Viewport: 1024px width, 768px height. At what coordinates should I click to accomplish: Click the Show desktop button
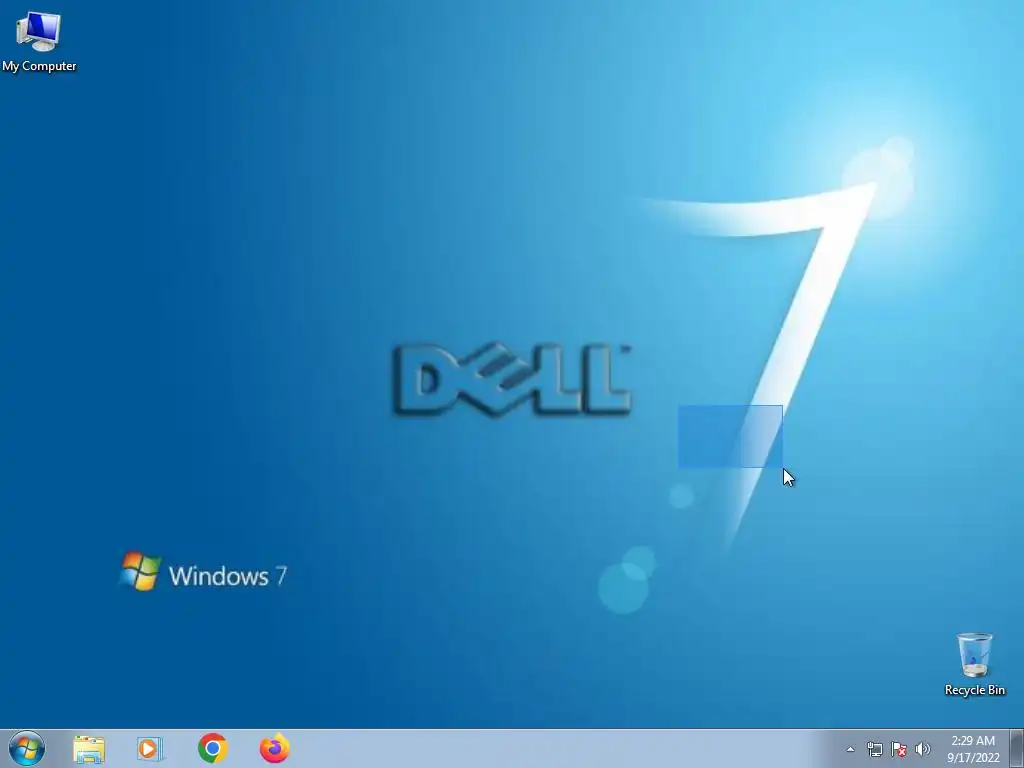[x=1017, y=748]
